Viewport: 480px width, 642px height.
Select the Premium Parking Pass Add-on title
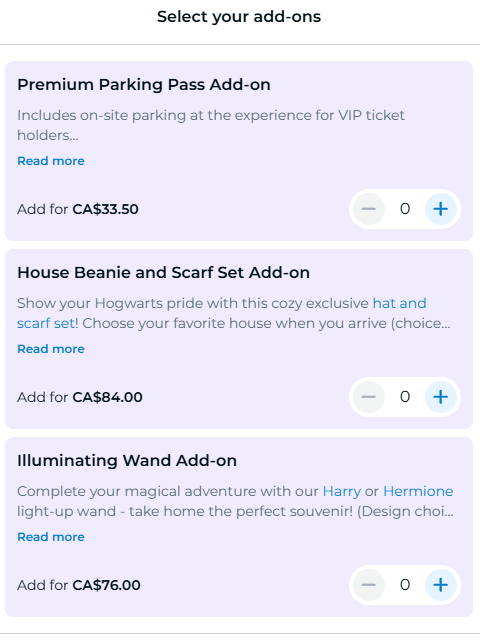click(x=144, y=85)
